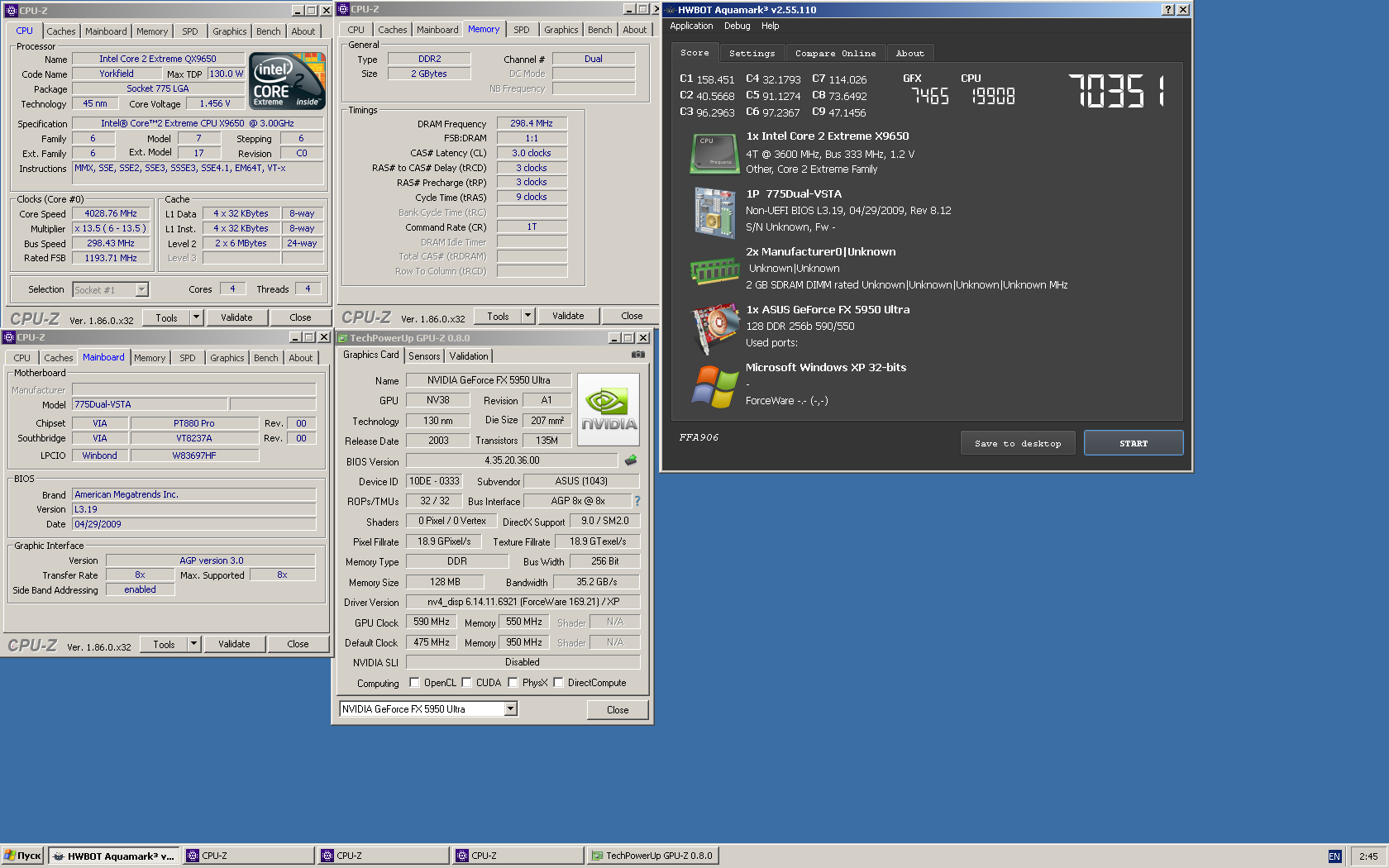
Task: Switch to TechPowerUp GPU-Z taskbar item
Action: click(652, 856)
